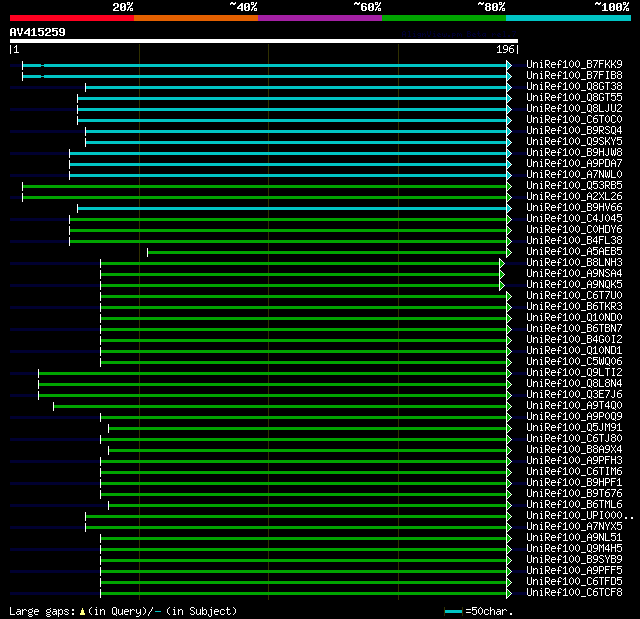Click the UniRef100_Q9SKY5 text
The height and width of the screenshot is (619, 640).
click(574, 142)
